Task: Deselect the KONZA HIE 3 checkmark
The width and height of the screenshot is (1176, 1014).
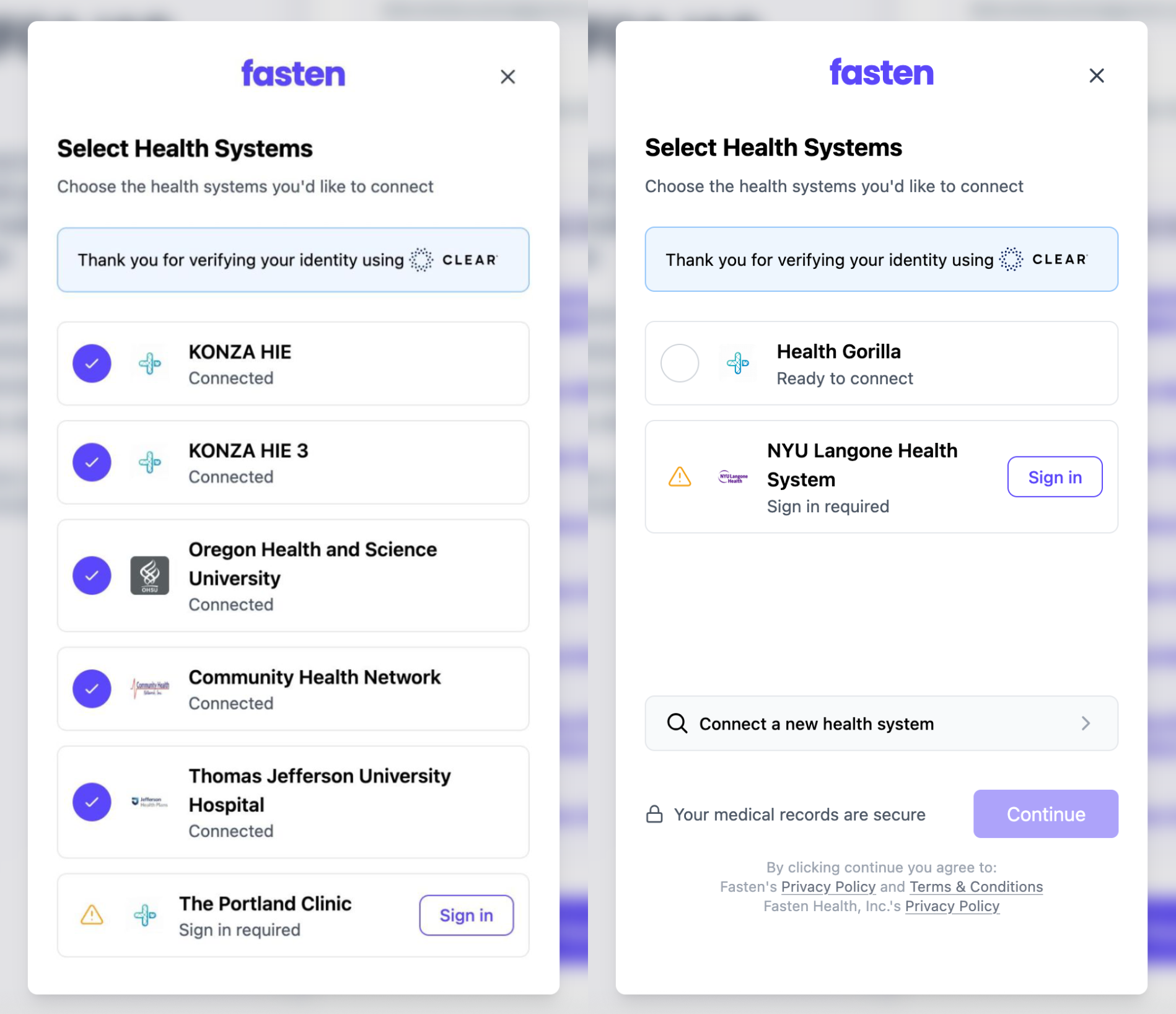Action: coord(92,462)
